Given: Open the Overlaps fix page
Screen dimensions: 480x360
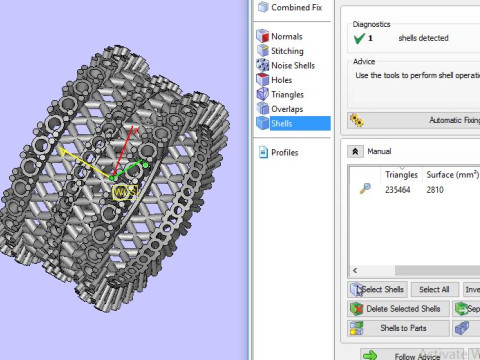Looking at the screenshot, I should coord(287,109).
